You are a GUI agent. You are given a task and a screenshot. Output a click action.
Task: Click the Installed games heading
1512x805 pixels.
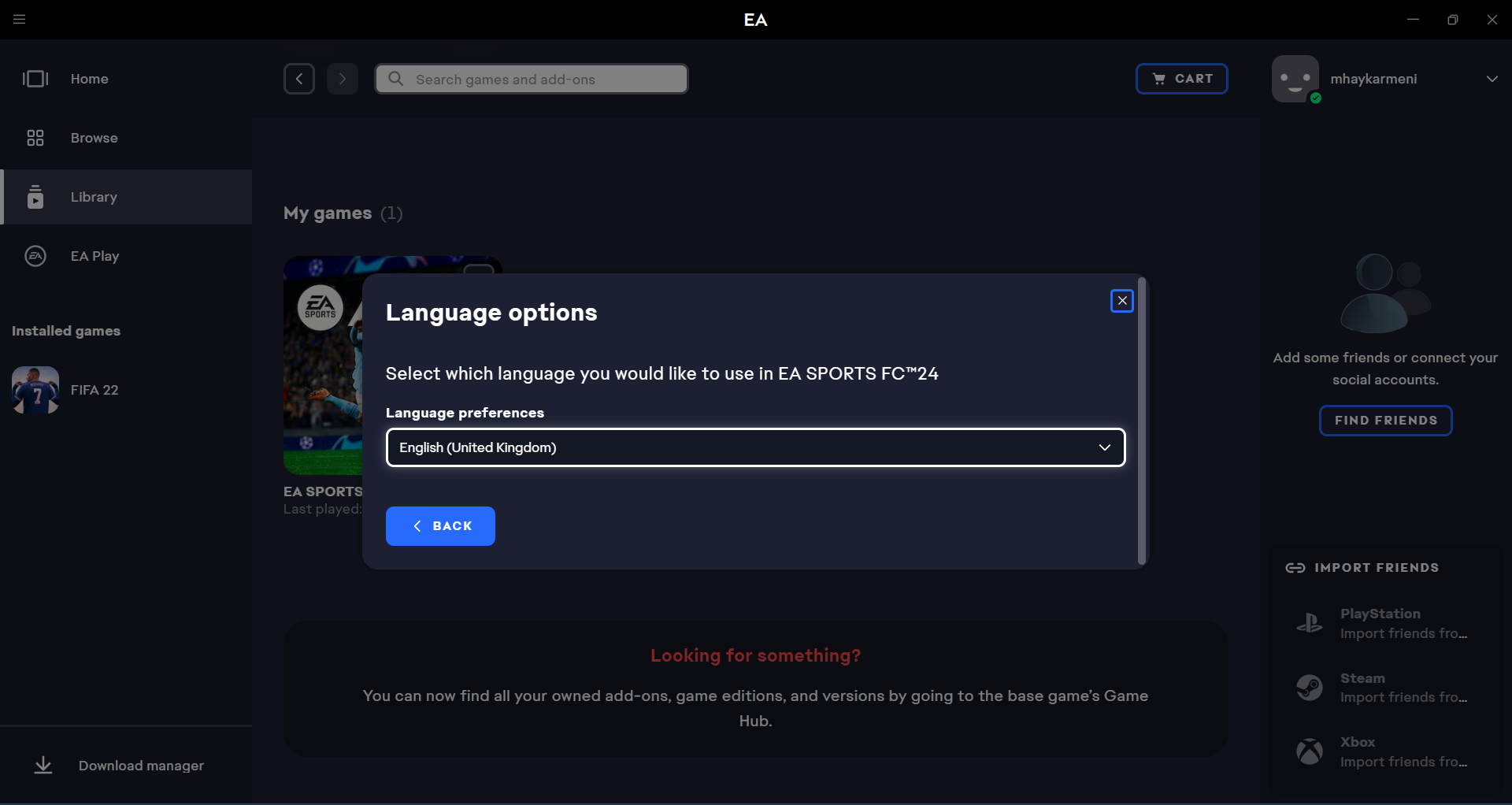66,331
